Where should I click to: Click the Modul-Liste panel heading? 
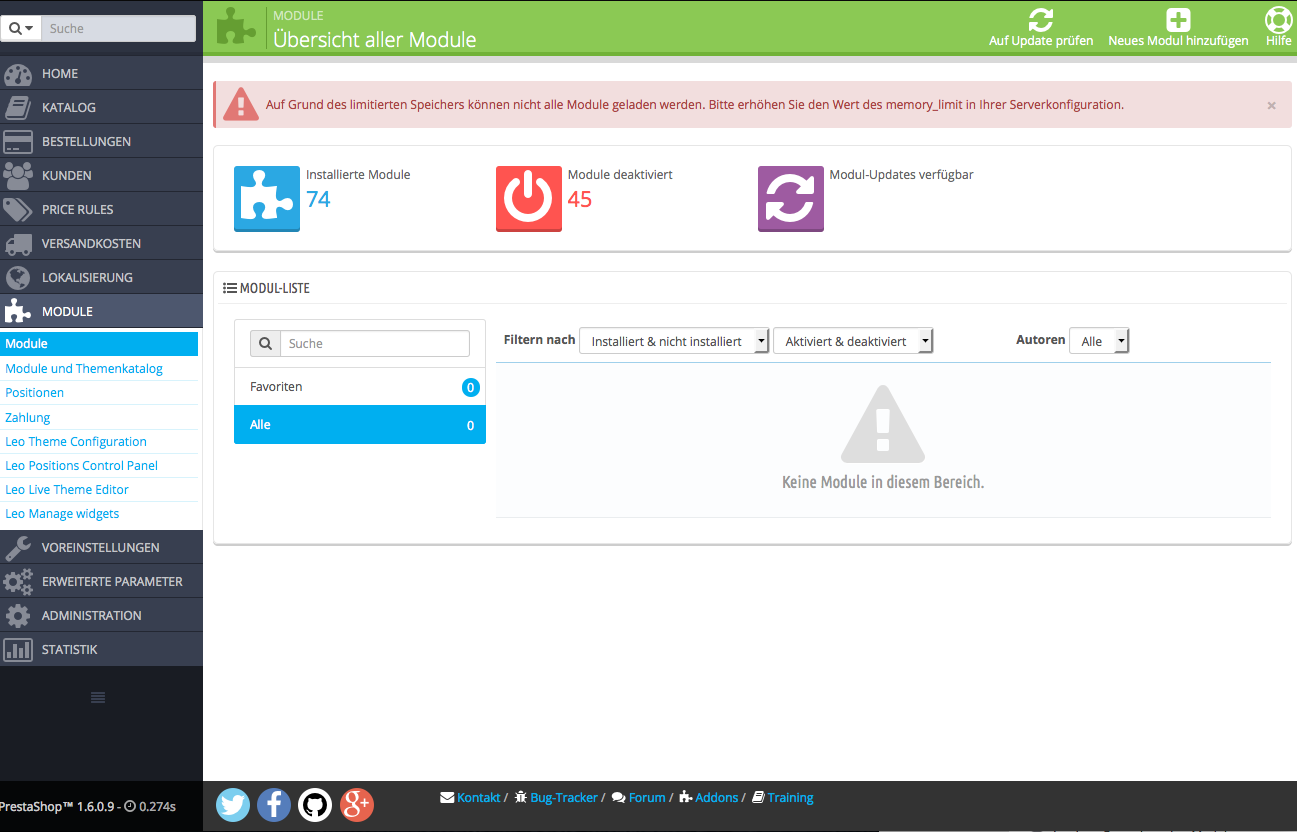(x=266, y=289)
